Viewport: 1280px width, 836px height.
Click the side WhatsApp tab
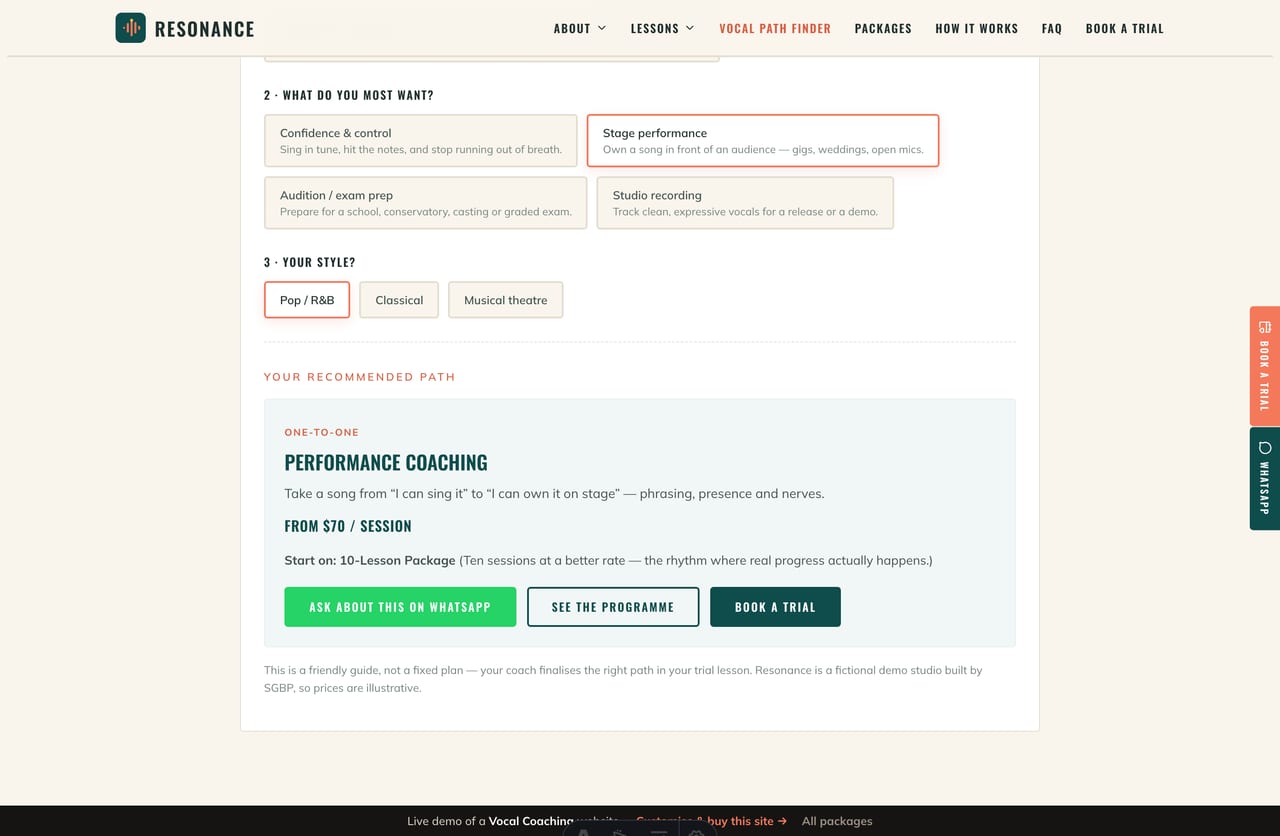pos(1265,479)
